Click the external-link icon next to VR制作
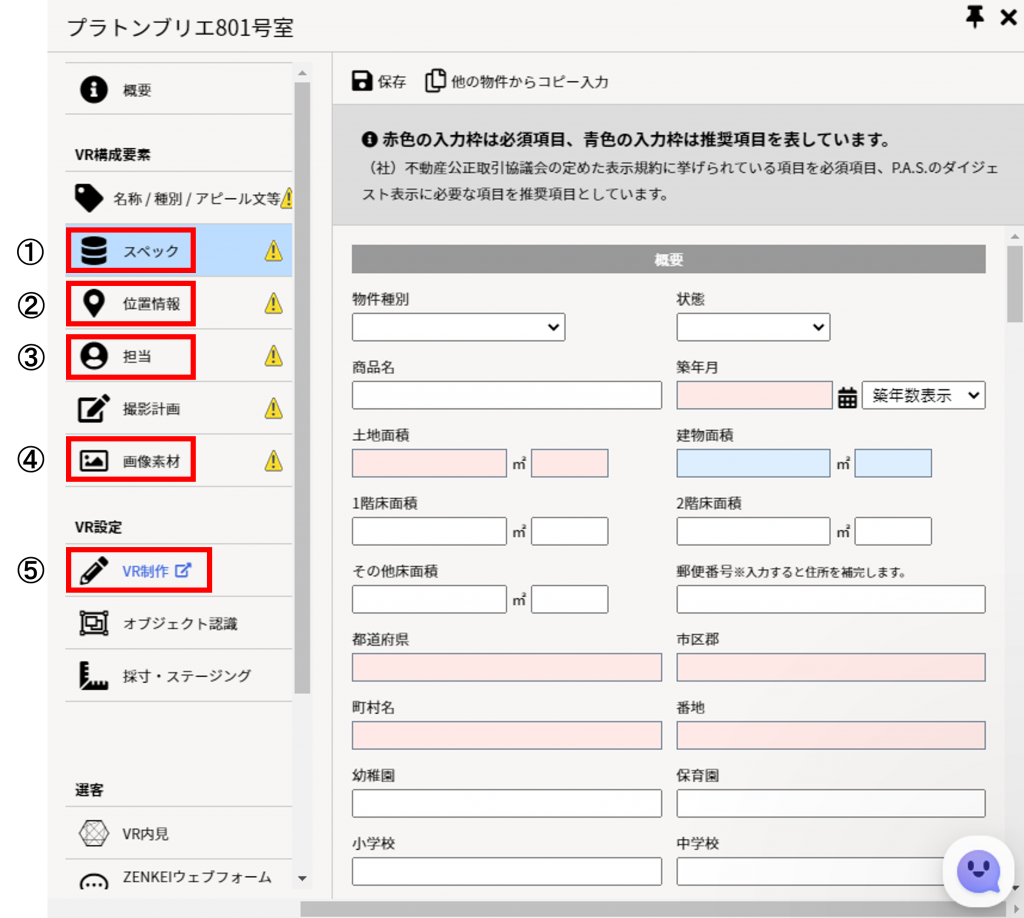The height and width of the screenshot is (918, 1024). 183,570
